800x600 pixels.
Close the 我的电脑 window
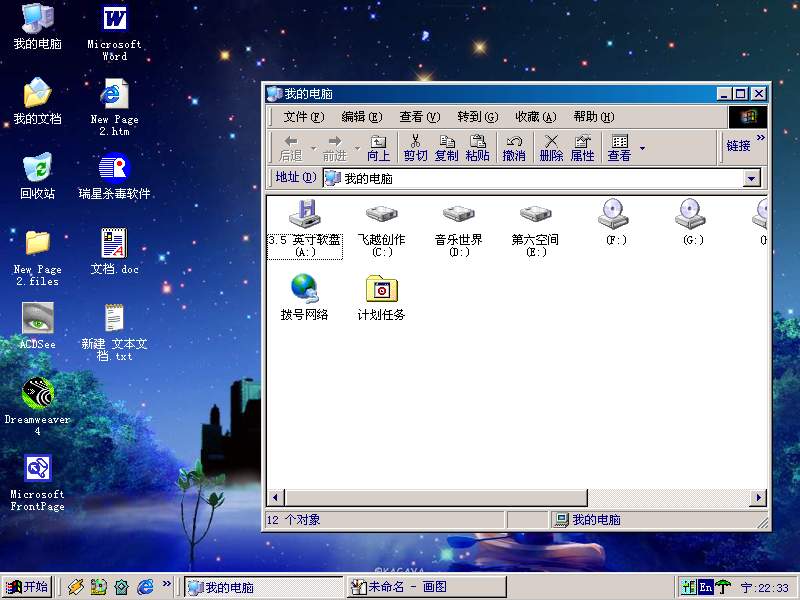(x=759, y=94)
